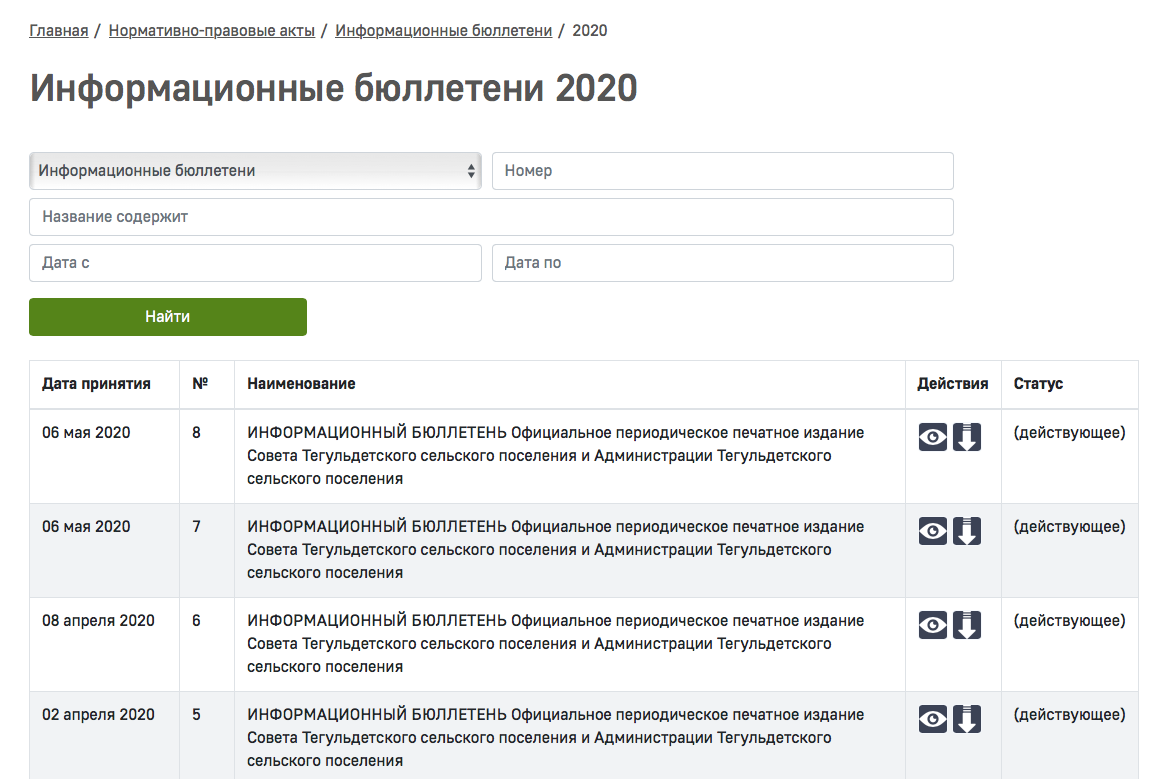Focus the Дата с field
1158x779 pixels.
(x=256, y=263)
